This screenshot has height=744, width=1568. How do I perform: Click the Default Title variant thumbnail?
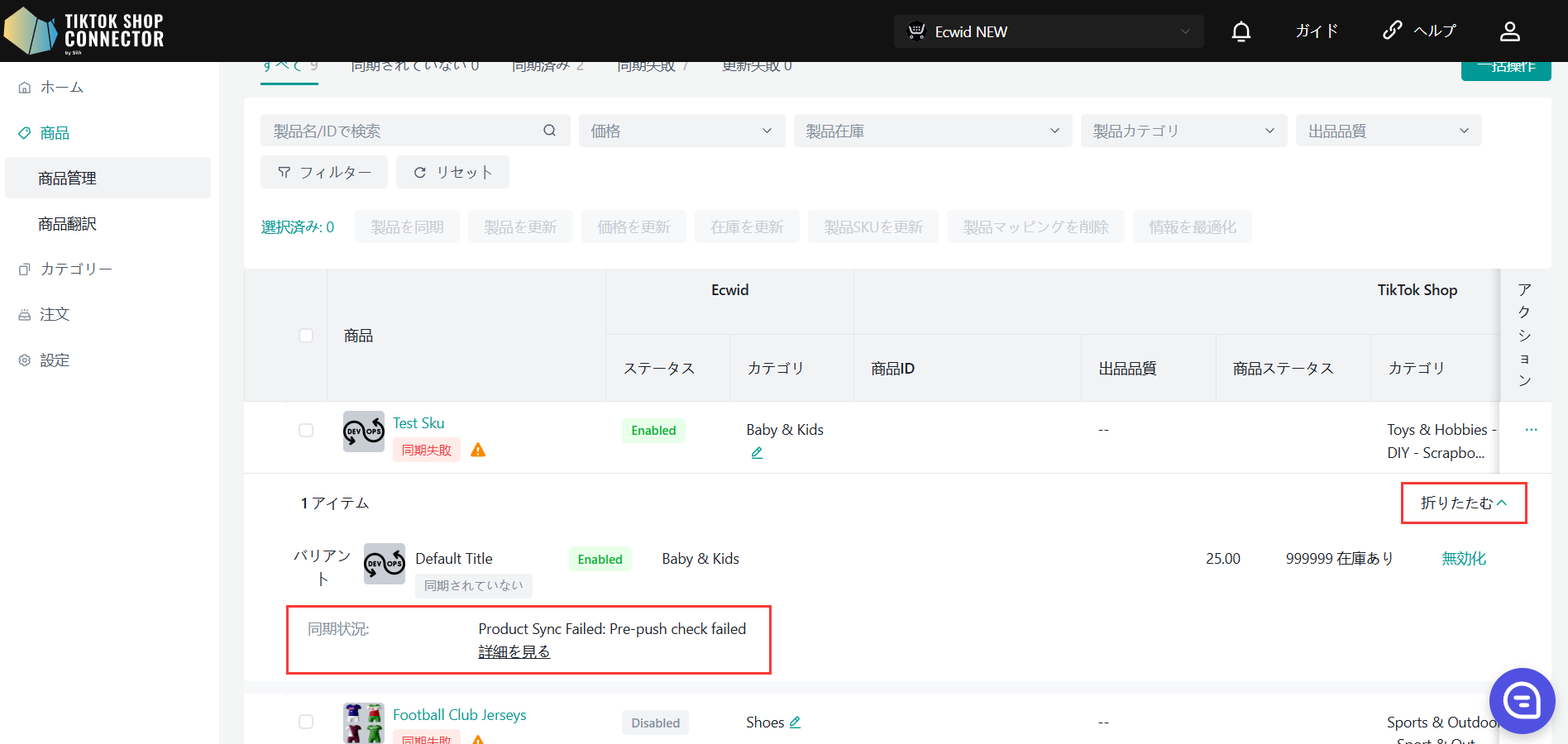tap(385, 564)
